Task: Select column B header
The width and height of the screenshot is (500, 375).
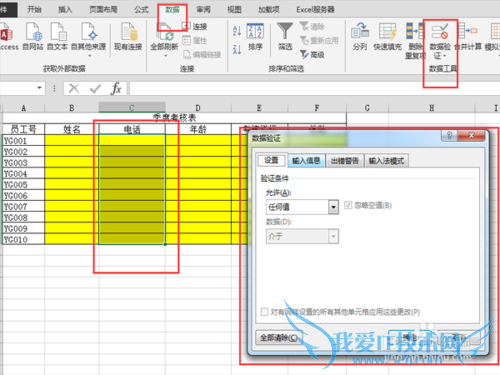Action: click(72, 108)
